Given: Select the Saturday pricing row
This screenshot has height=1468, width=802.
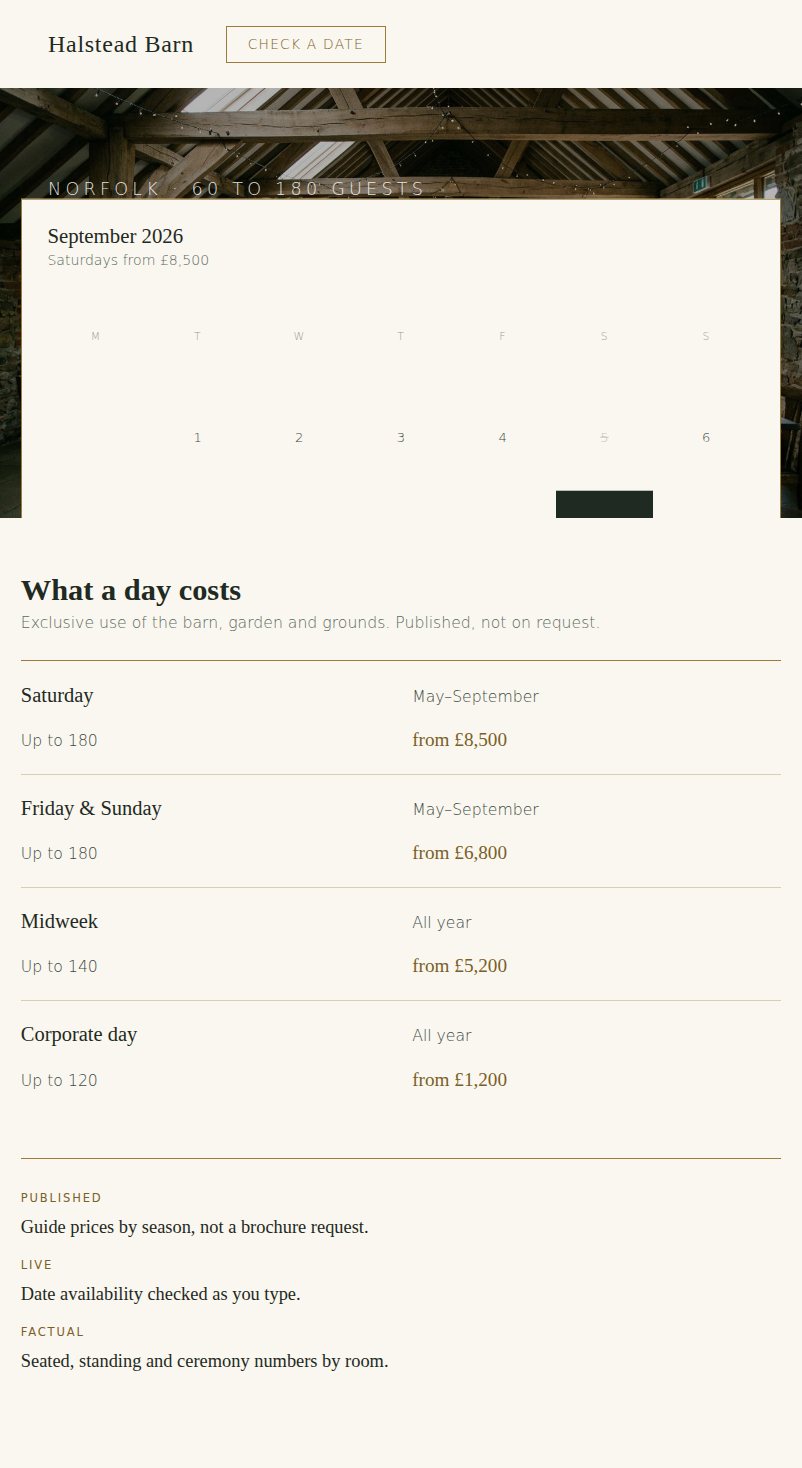Looking at the screenshot, I should point(401,718).
